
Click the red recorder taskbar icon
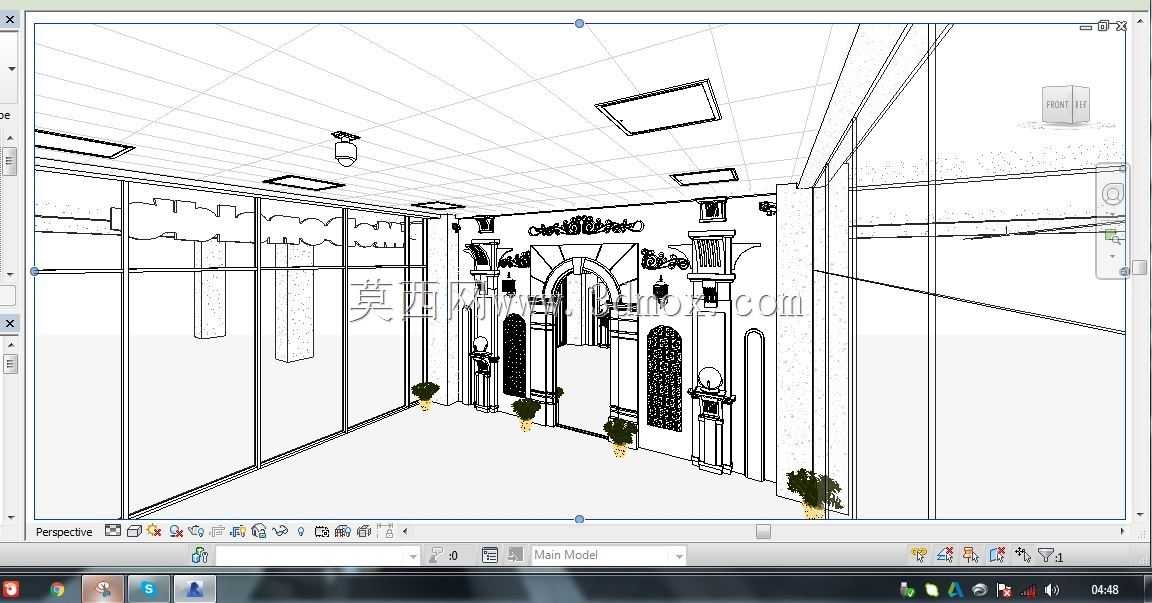click(12, 589)
